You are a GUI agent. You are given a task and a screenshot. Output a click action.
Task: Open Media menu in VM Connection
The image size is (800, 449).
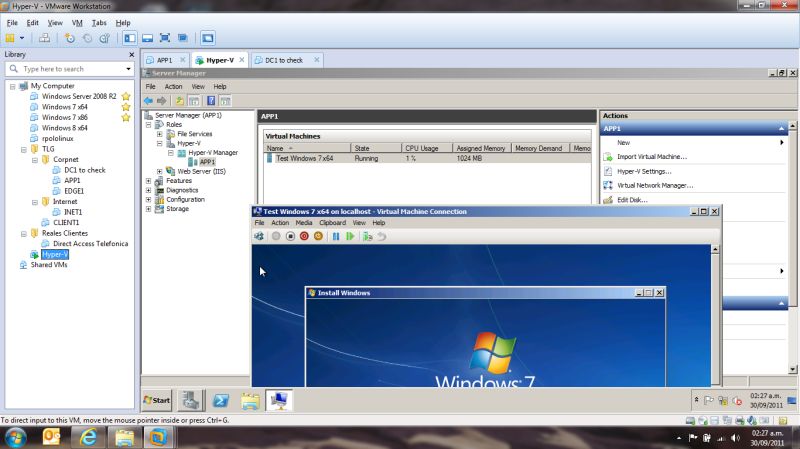coord(304,223)
